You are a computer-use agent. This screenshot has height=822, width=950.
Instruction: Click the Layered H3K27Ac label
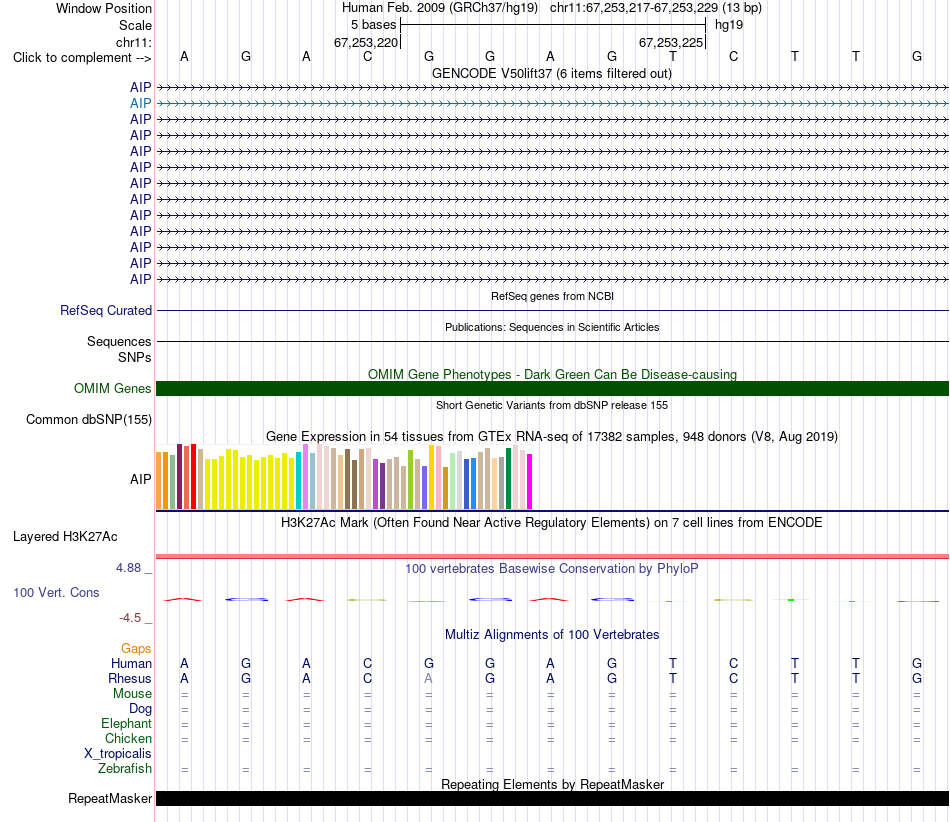[x=65, y=537]
